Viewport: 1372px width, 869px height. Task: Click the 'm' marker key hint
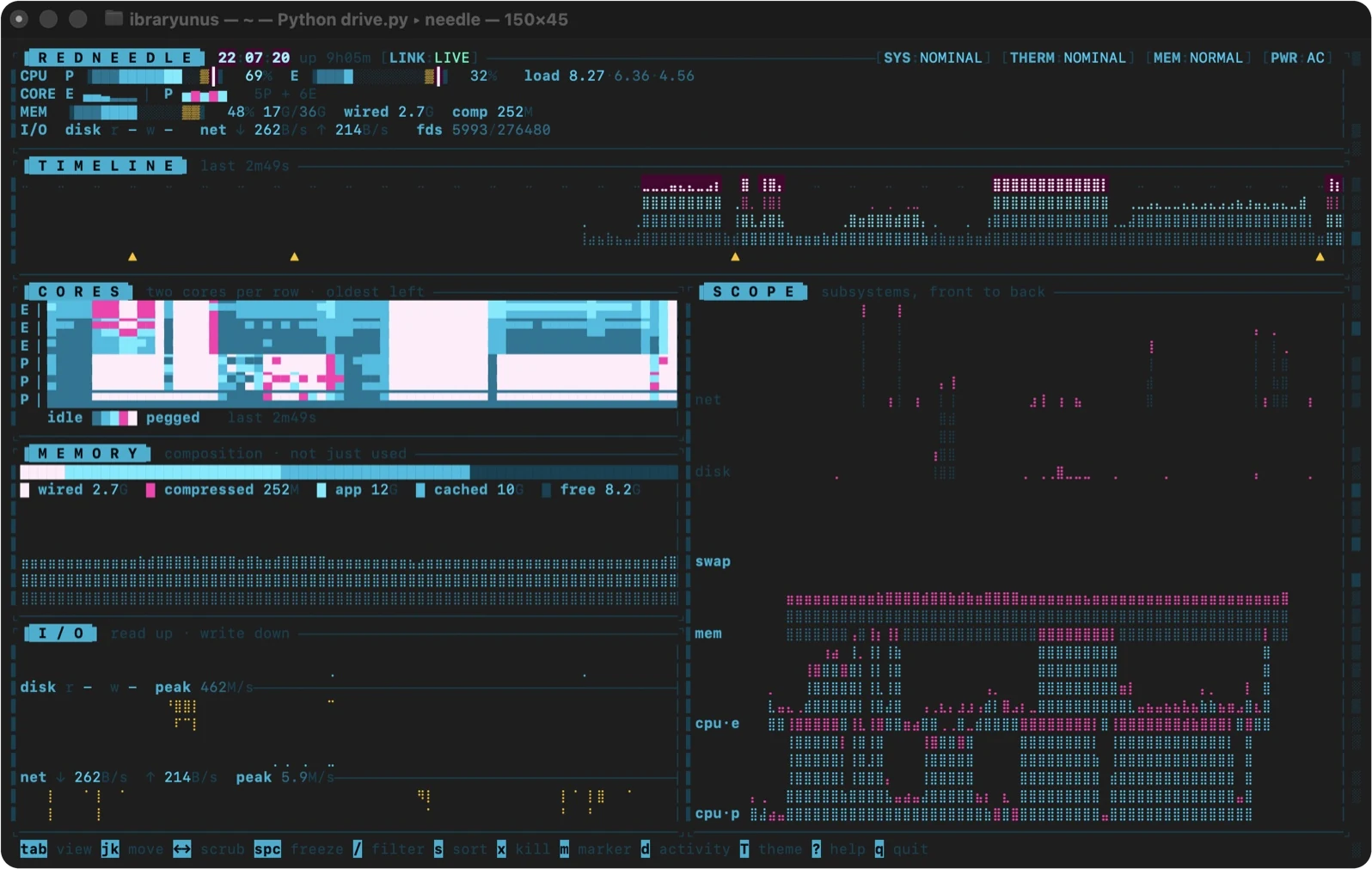click(x=564, y=849)
